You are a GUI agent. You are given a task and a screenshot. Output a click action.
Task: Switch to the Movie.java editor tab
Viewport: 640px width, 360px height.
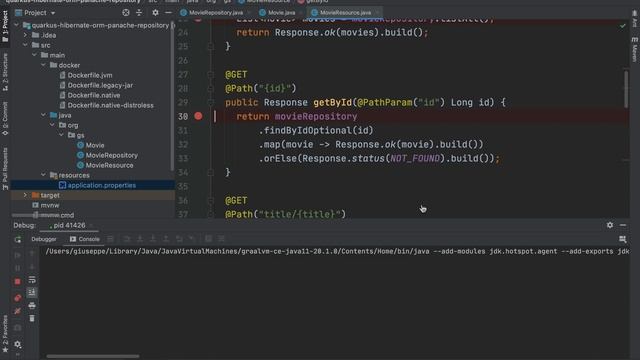click(x=281, y=13)
